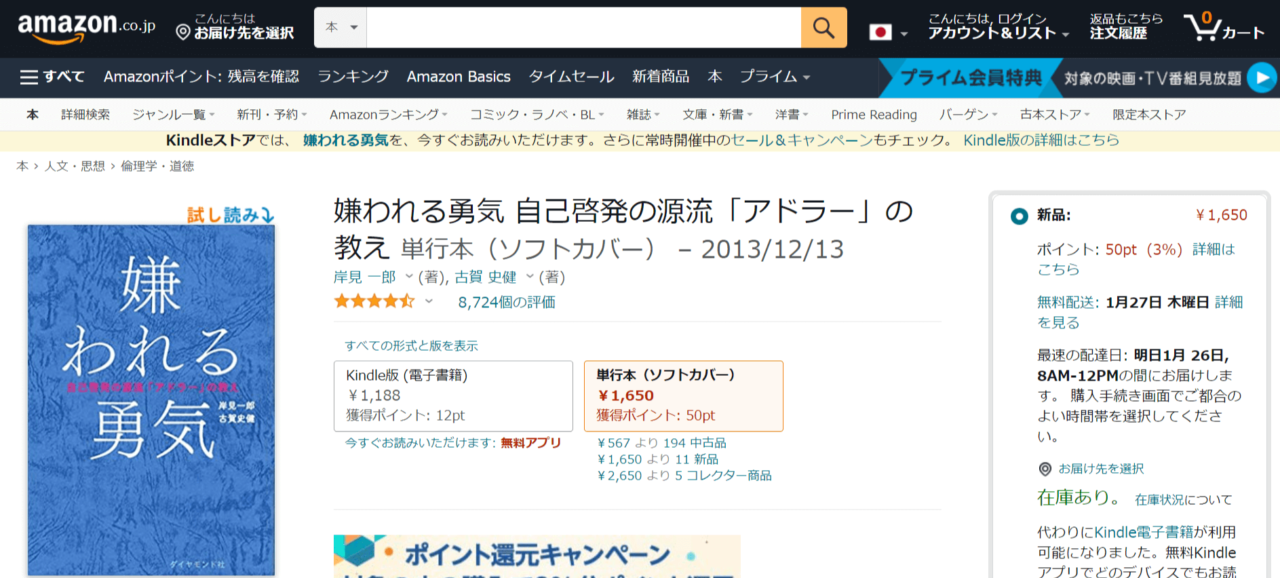Click into the search text field

coord(583,28)
